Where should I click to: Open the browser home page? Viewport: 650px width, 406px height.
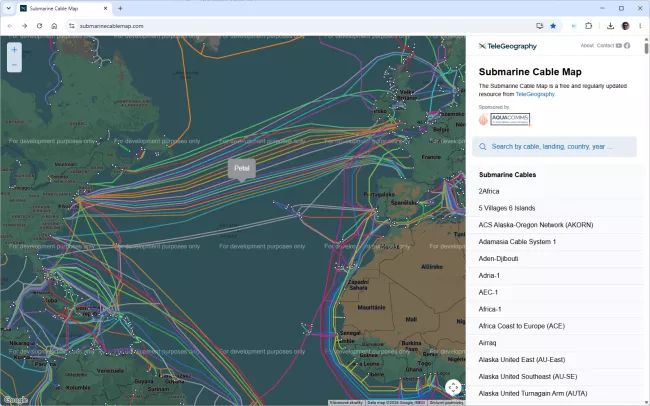(54, 26)
